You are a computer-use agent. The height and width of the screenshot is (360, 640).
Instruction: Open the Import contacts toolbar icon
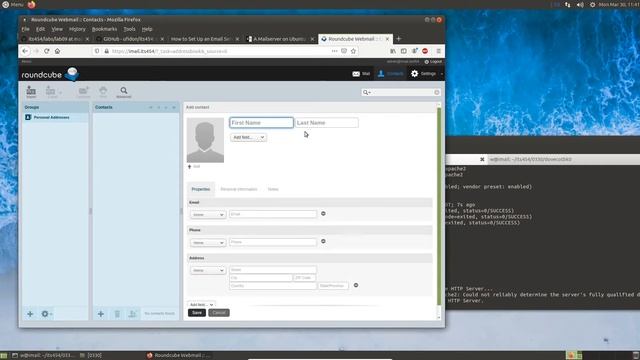pos(31,91)
